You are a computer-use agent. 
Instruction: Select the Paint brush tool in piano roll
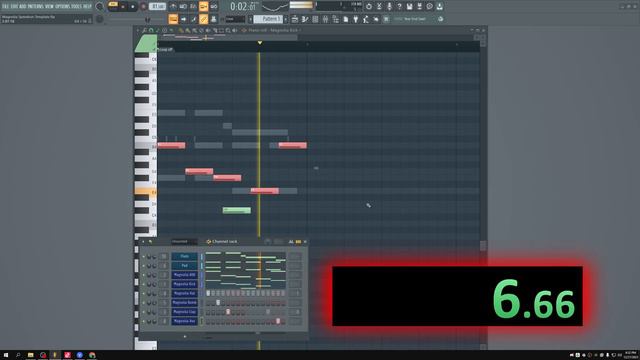(188, 30)
